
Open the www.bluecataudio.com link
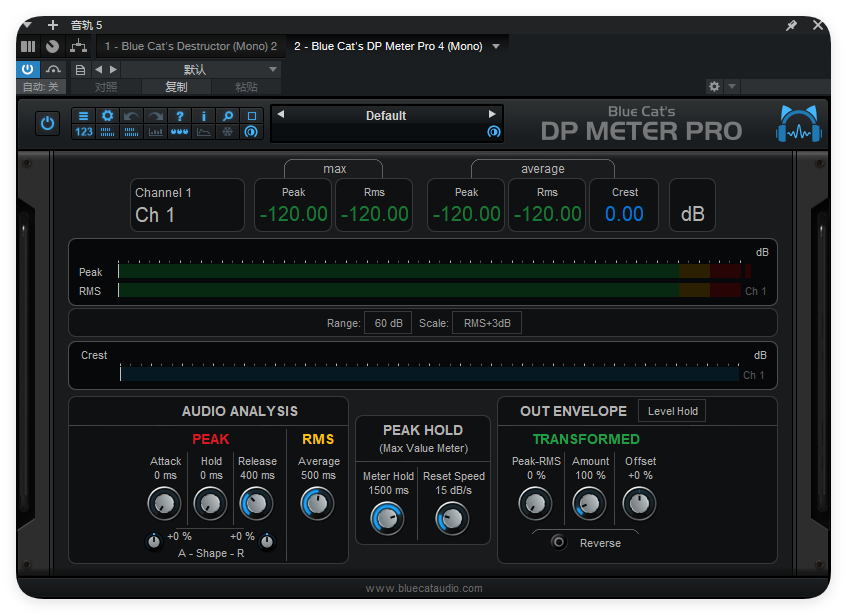(x=424, y=588)
